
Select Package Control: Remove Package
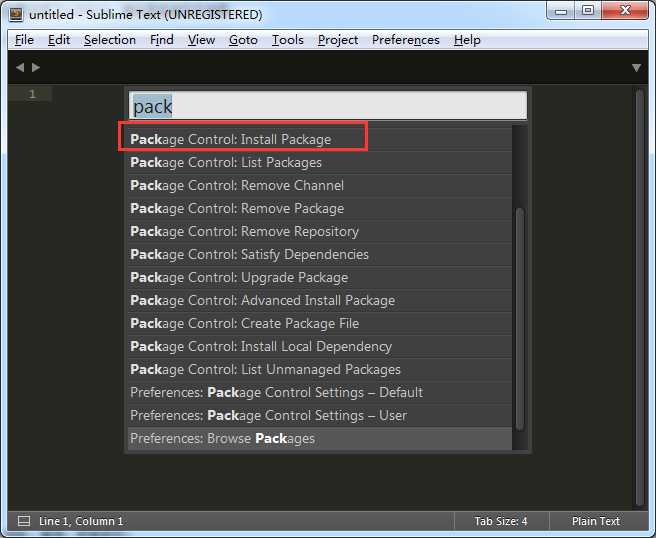(x=320, y=208)
